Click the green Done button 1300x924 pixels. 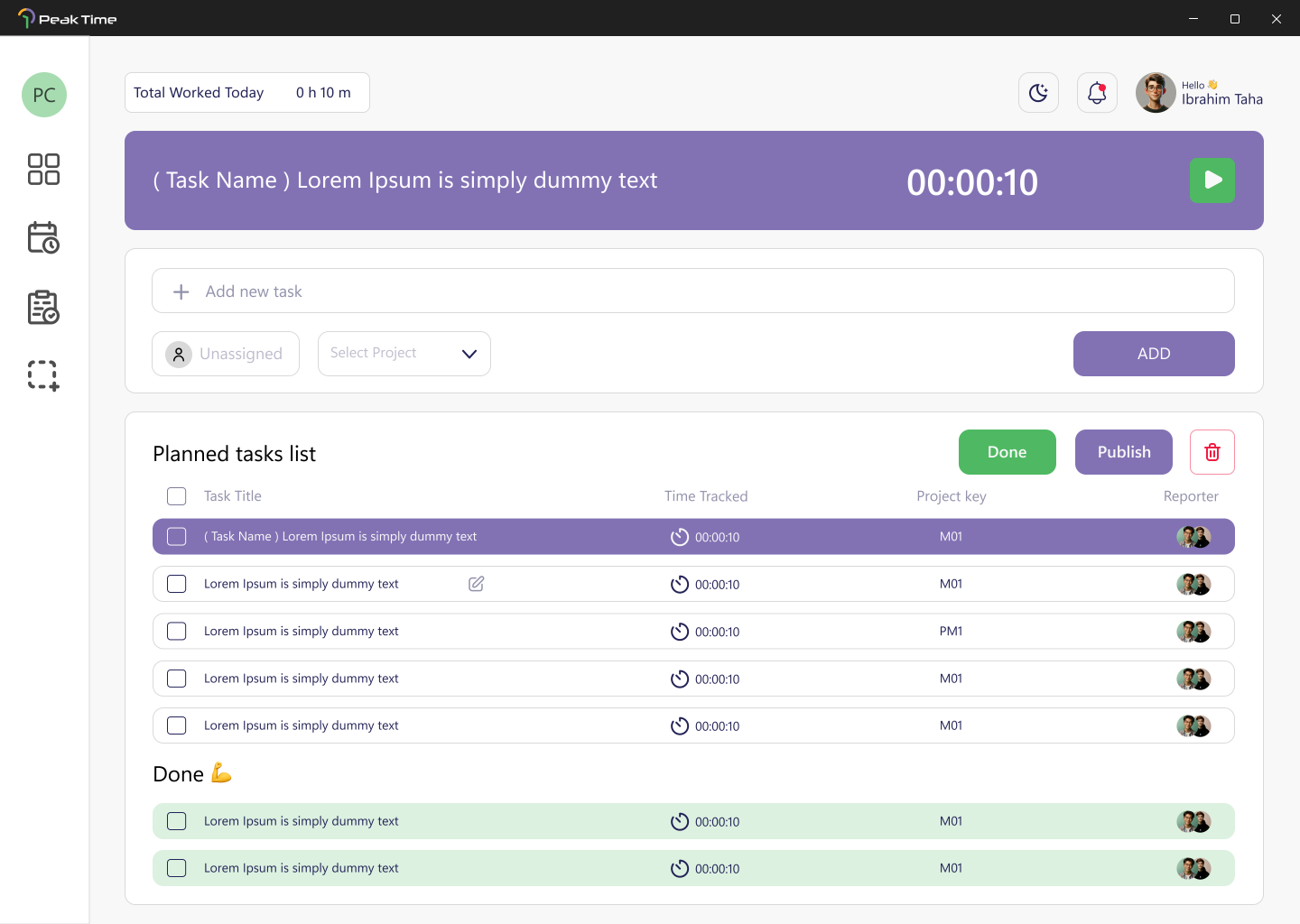1007,452
